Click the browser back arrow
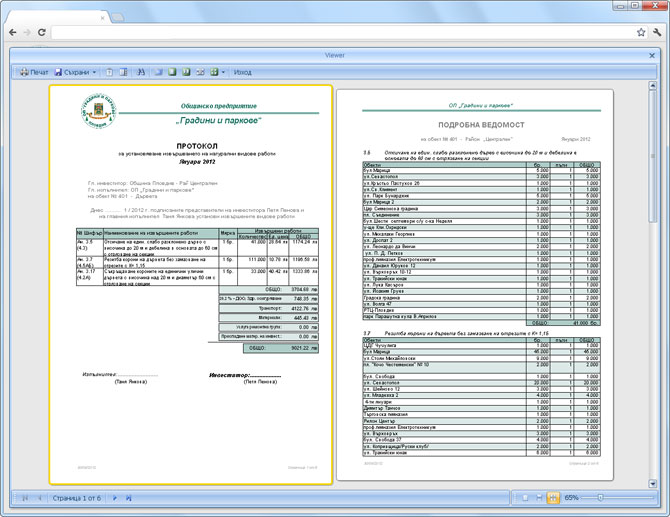This screenshot has width=670, height=517. pos(12,32)
